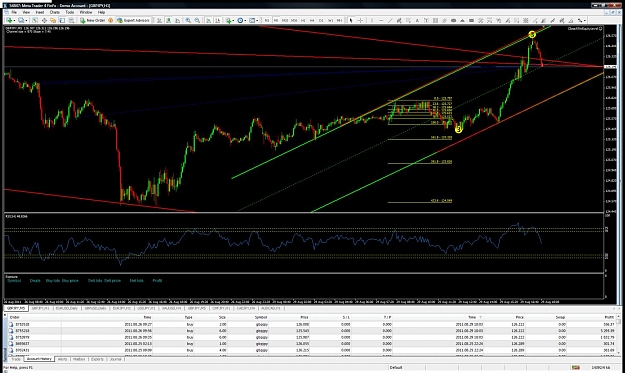The image size is (625, 373).
Task: Open the Journal terminal tab
Action: (x=115, y=359)
